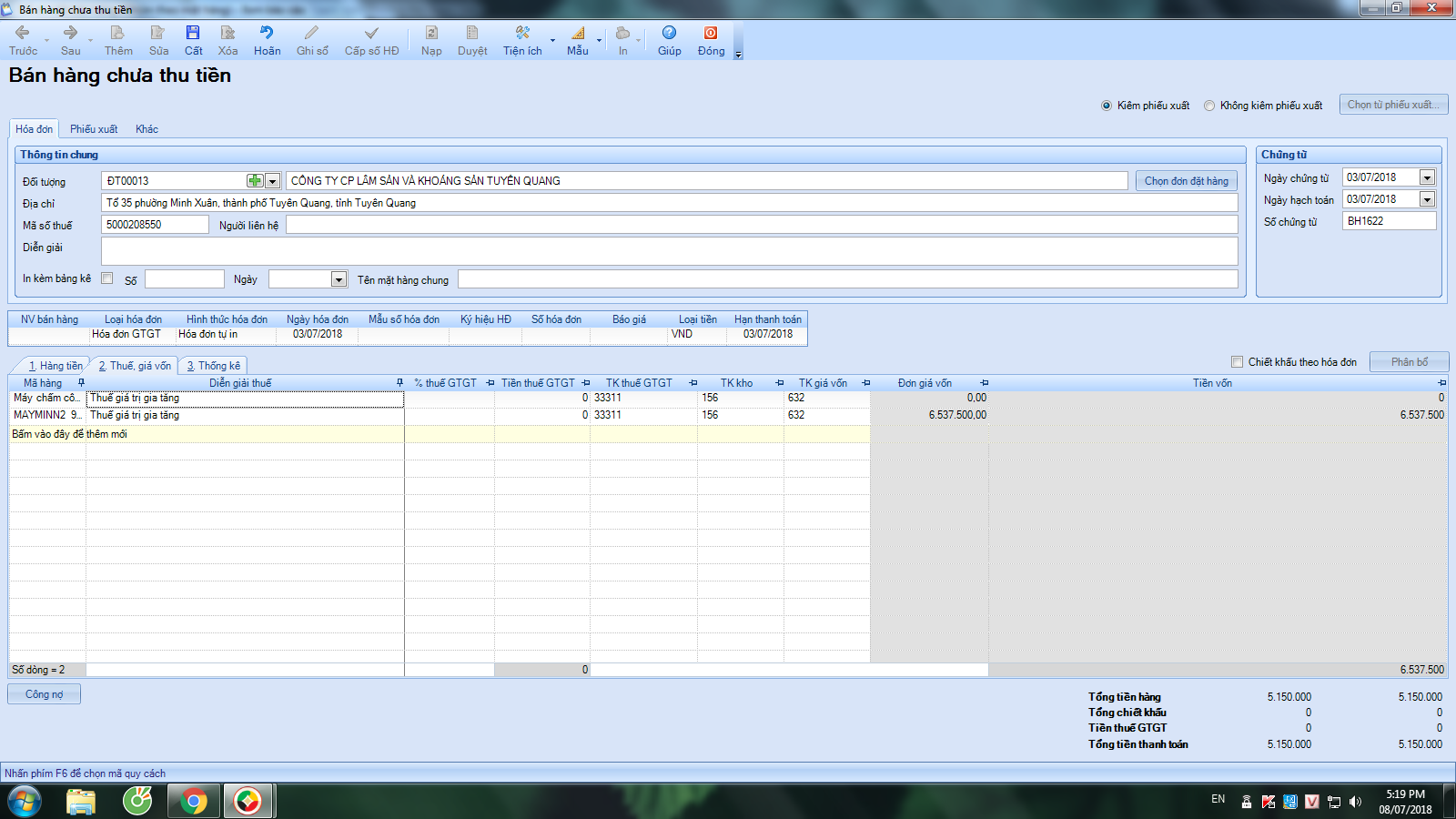This screenshot has height=819, width=1456.
Task: Open the bảng kê Ngày dropdown
Action: click(339, 279)
